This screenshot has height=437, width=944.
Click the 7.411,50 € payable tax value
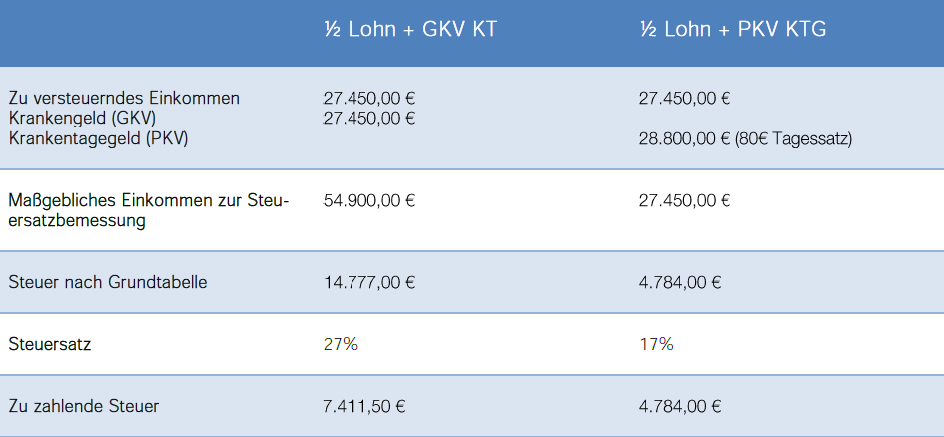[364, 406]
